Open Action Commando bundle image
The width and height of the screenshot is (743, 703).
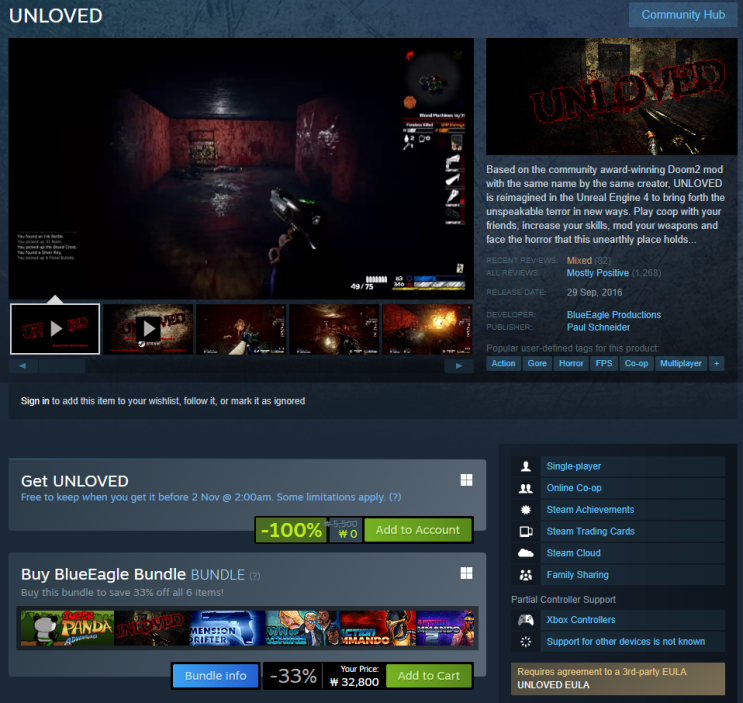[378, 628]
